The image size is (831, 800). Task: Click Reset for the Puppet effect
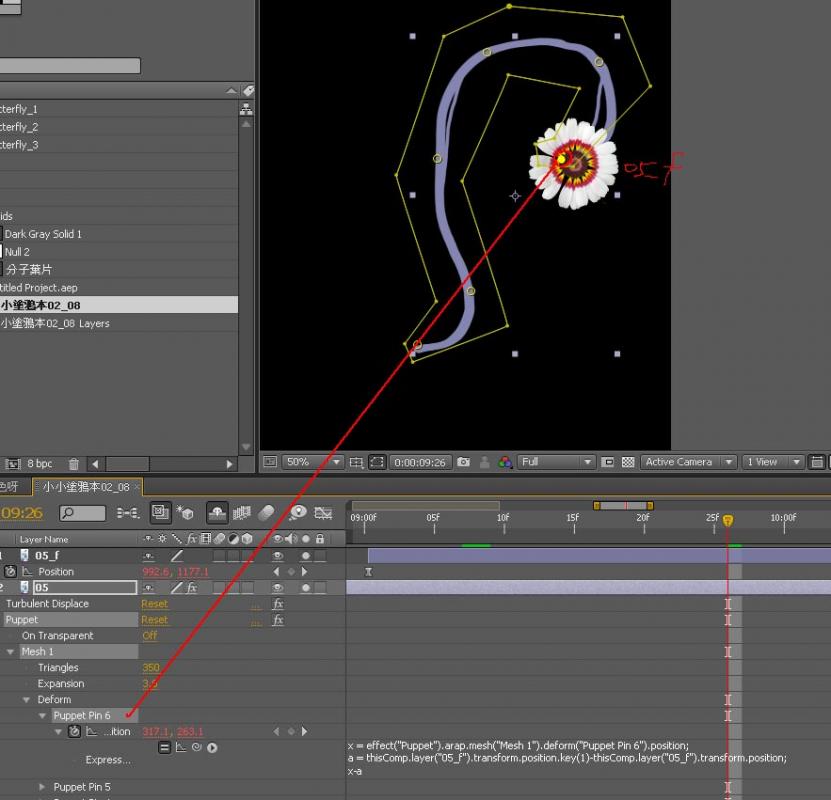click(154, 620)
